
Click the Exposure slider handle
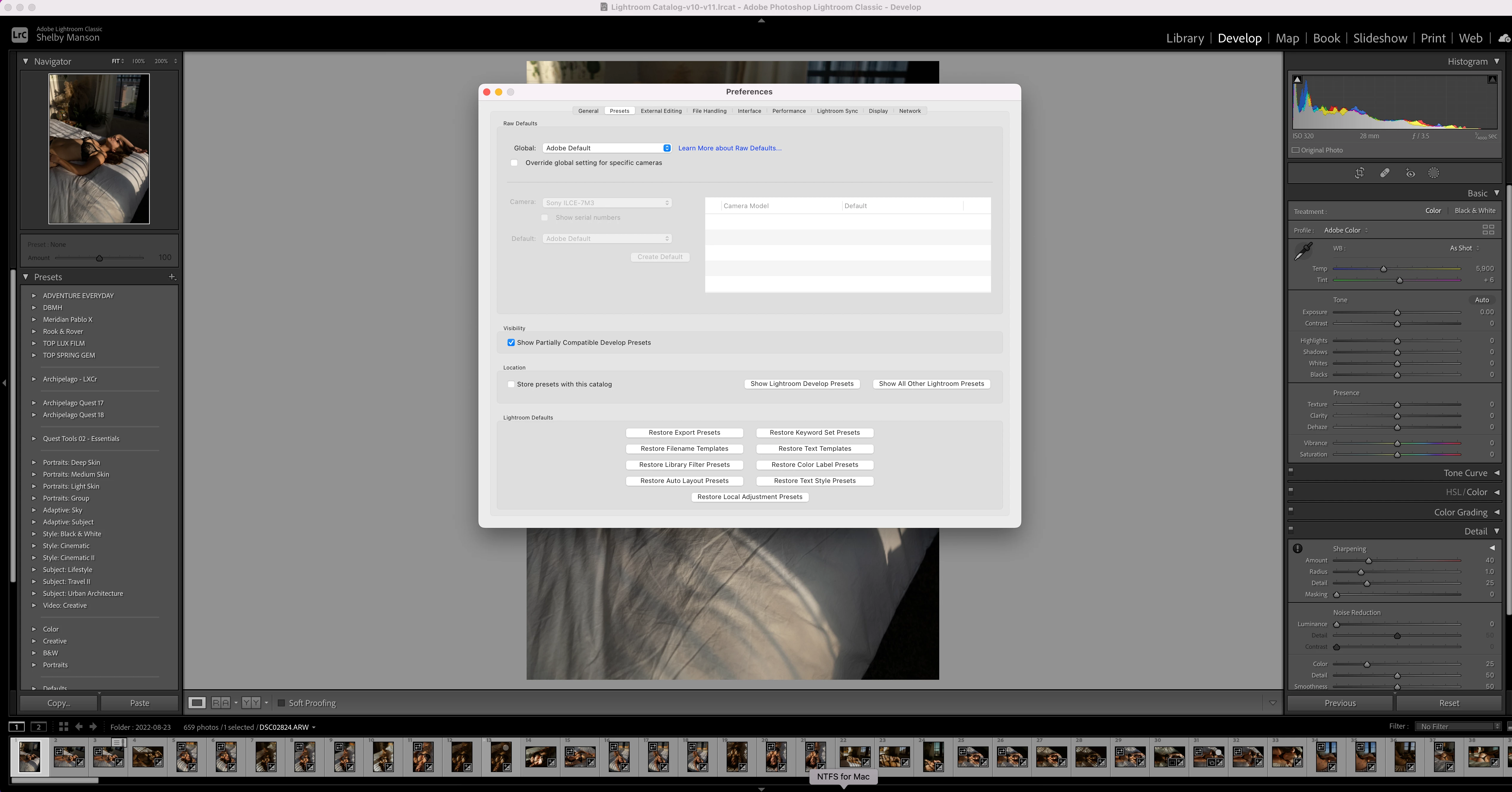1398,312
